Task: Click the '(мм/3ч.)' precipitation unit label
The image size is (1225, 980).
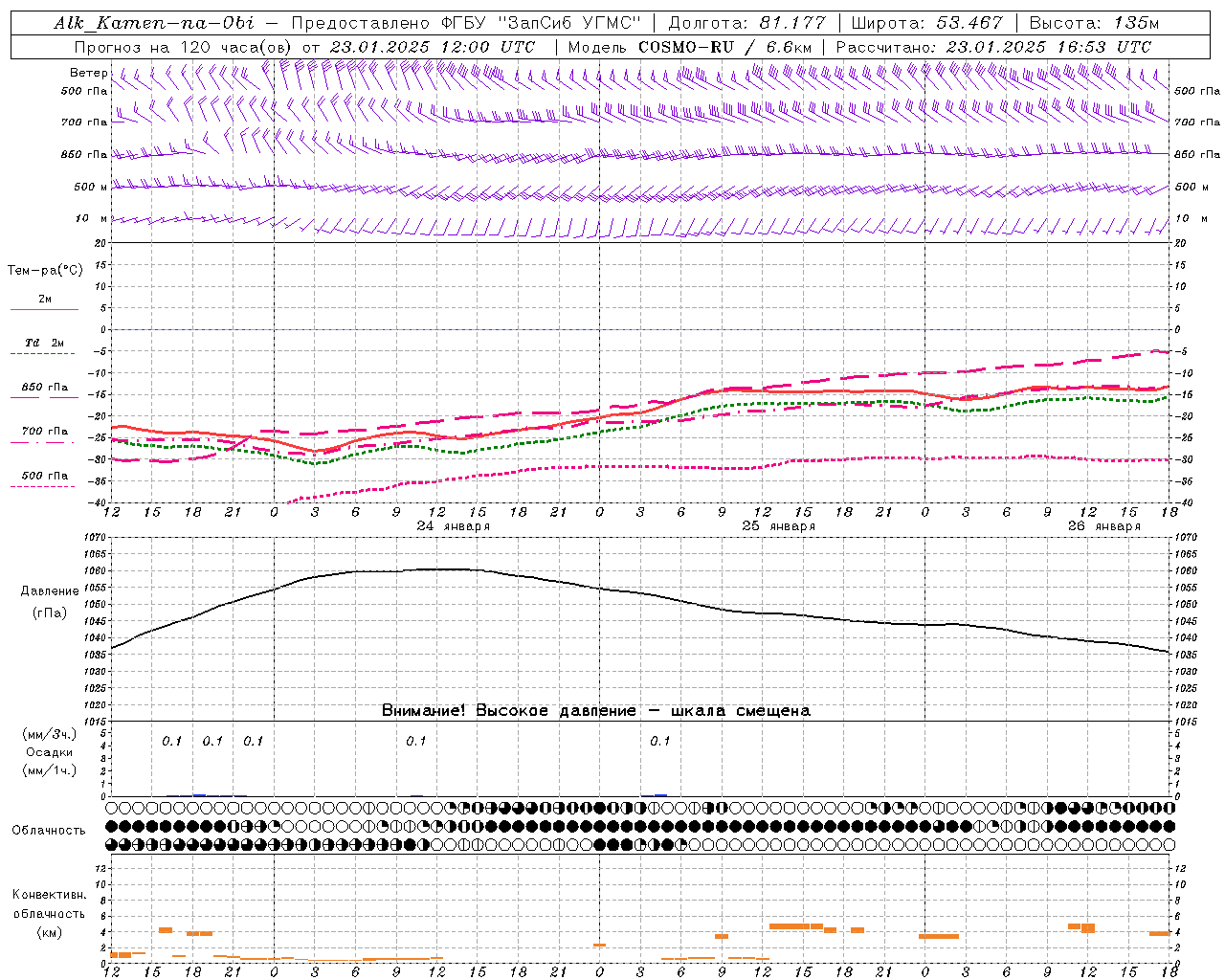Action: [50, 735]
